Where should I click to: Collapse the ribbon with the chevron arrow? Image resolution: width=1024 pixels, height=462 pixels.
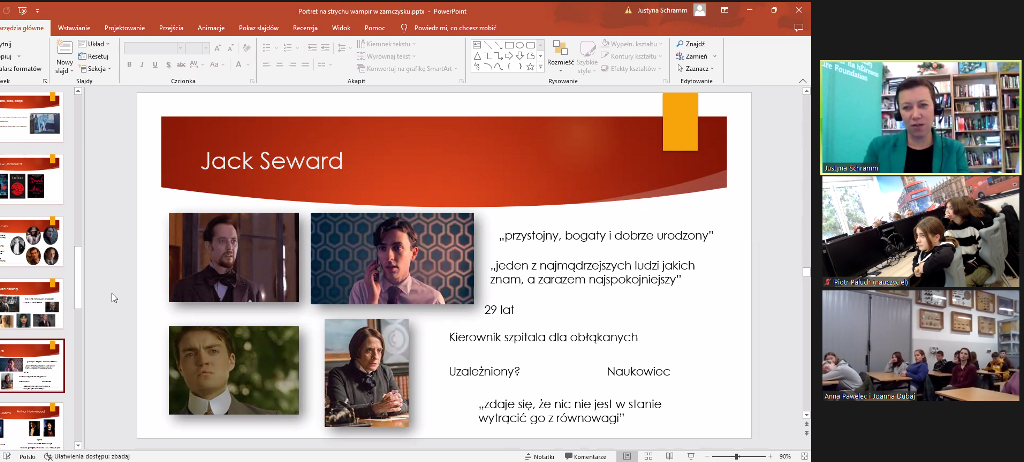tap(802, 82)
